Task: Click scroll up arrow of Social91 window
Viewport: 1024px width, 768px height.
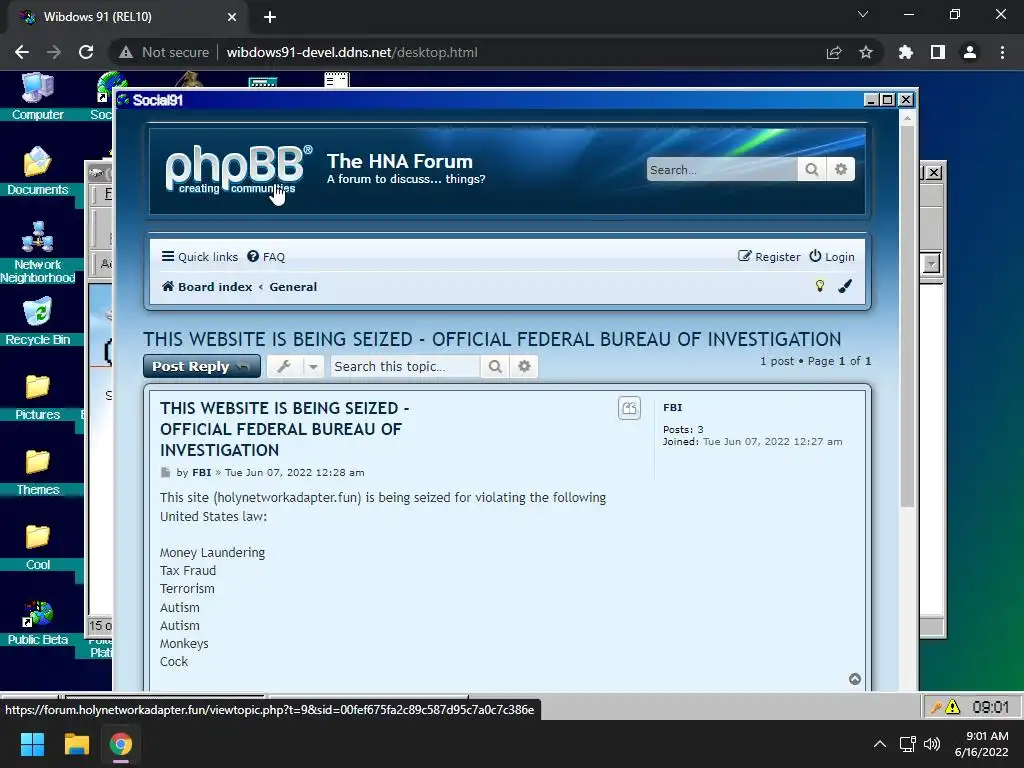Action: tap(907, 118)
